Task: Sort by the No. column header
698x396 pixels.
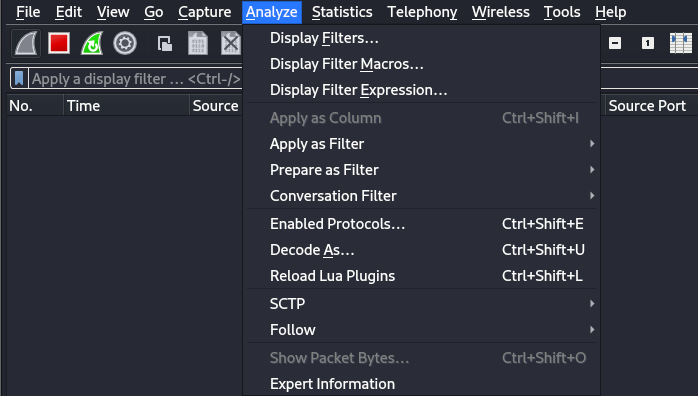Action: 35,106
